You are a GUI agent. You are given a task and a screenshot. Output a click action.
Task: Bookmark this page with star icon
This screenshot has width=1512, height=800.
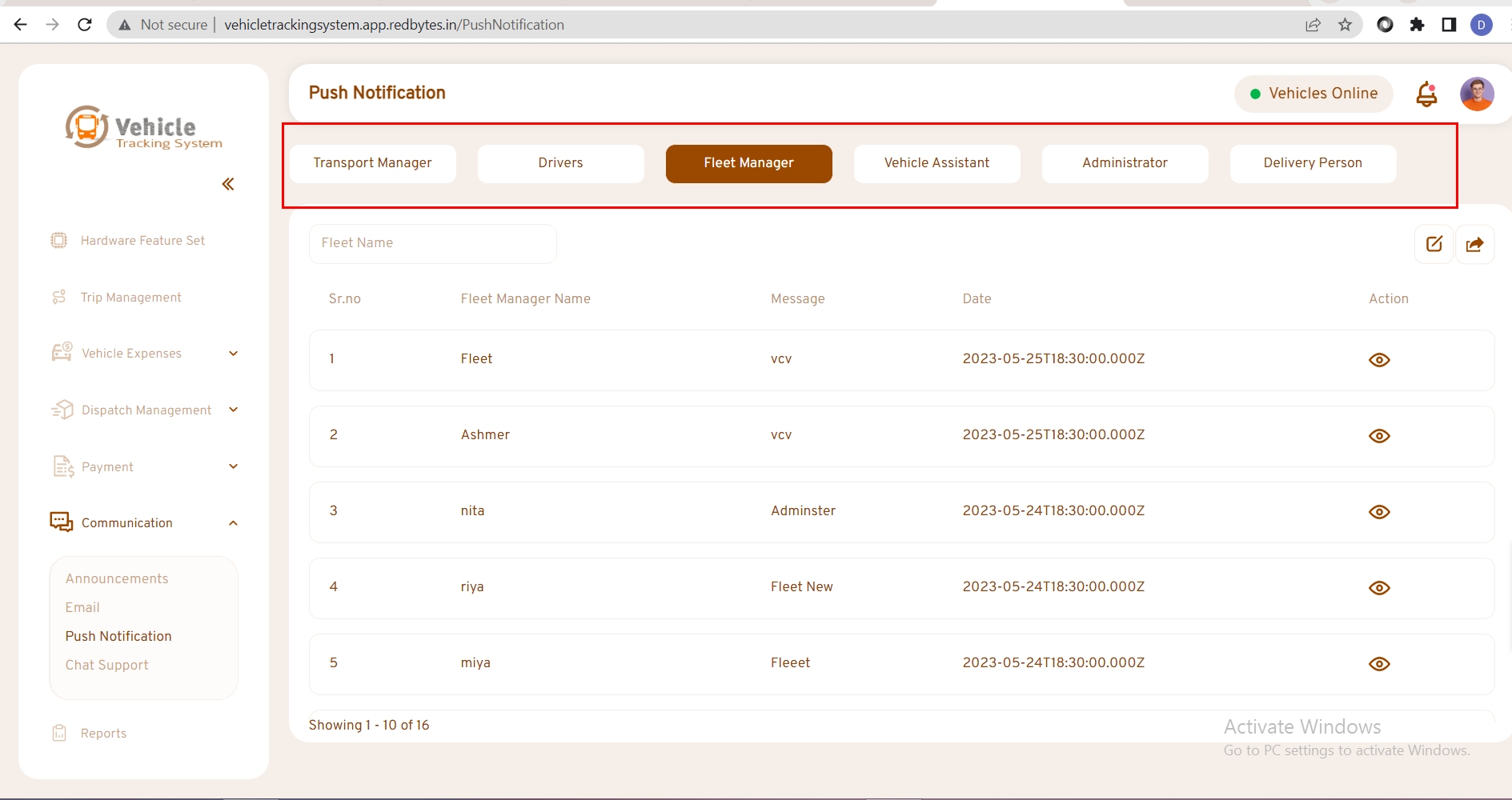1345,25
